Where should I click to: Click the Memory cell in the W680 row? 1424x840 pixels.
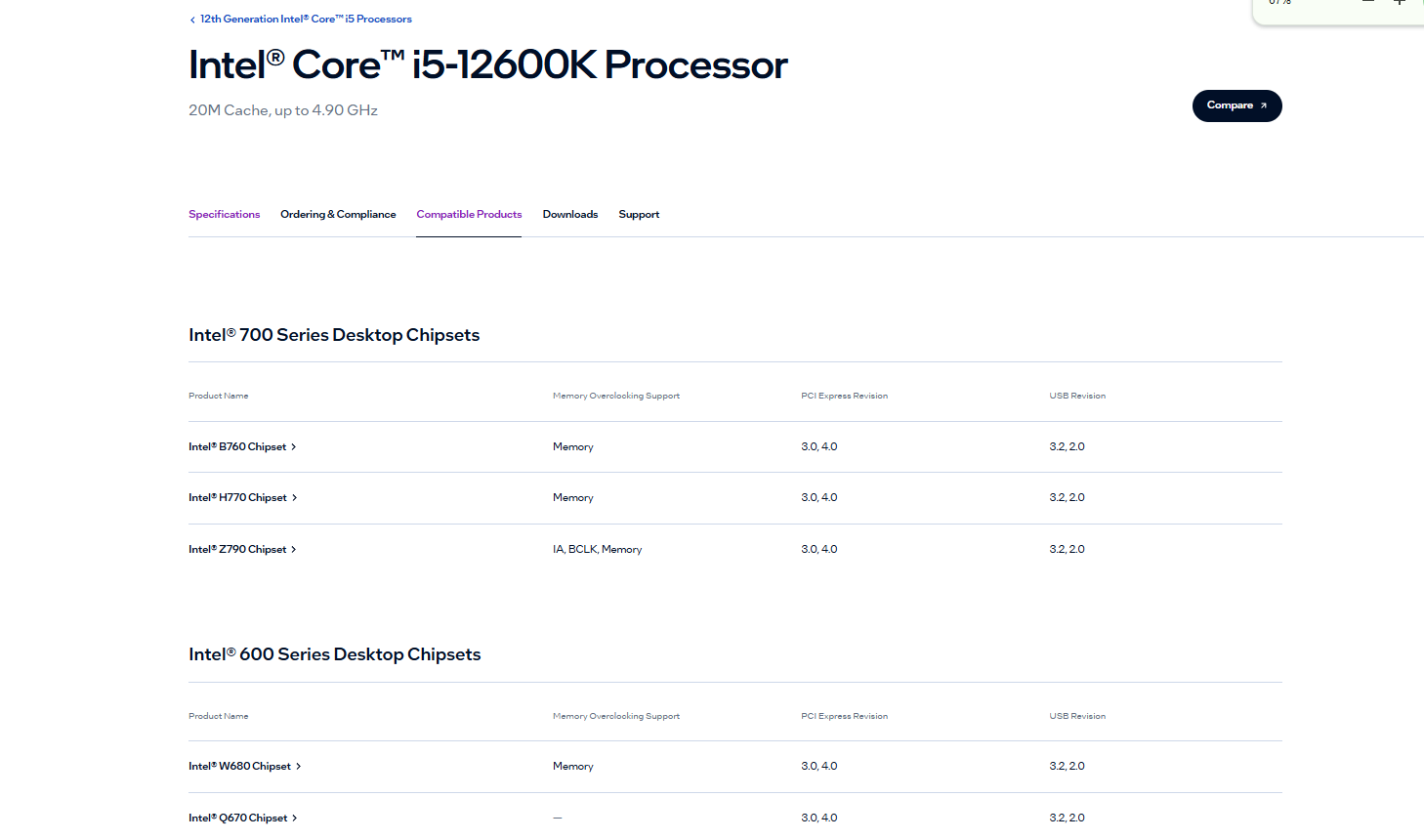573,766
